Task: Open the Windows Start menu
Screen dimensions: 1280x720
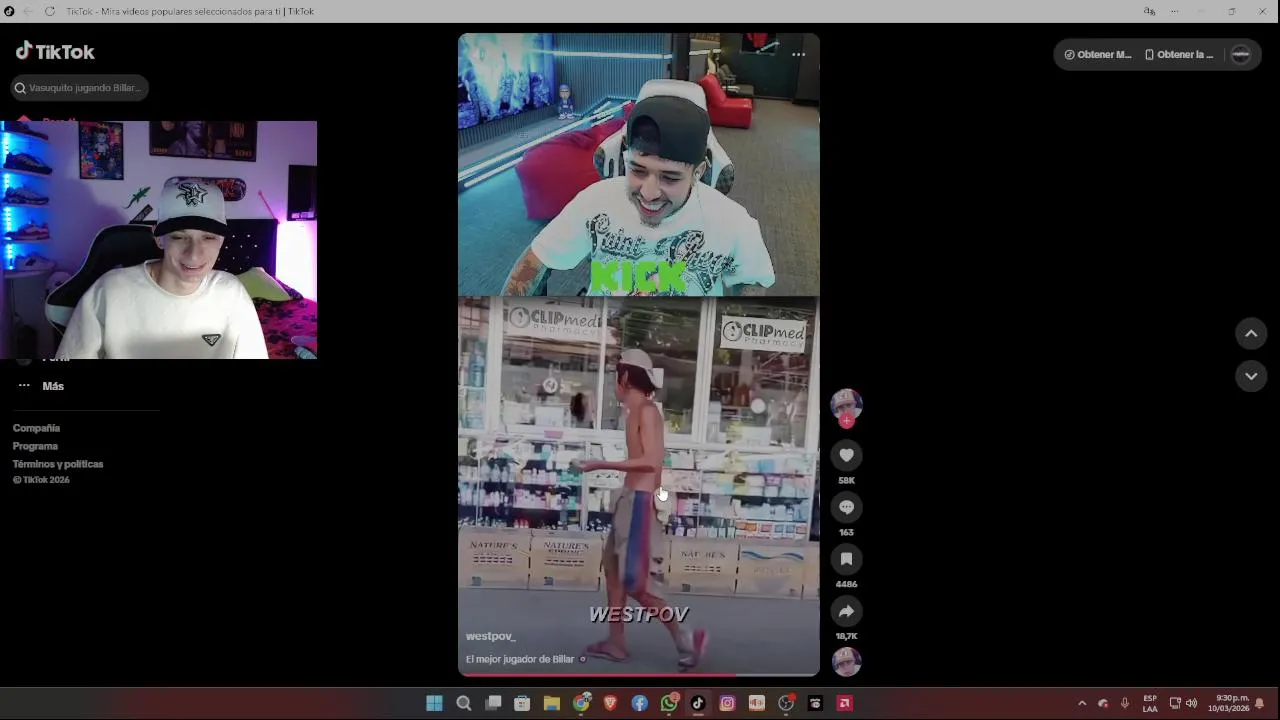Action: click(x=434, y=703)
